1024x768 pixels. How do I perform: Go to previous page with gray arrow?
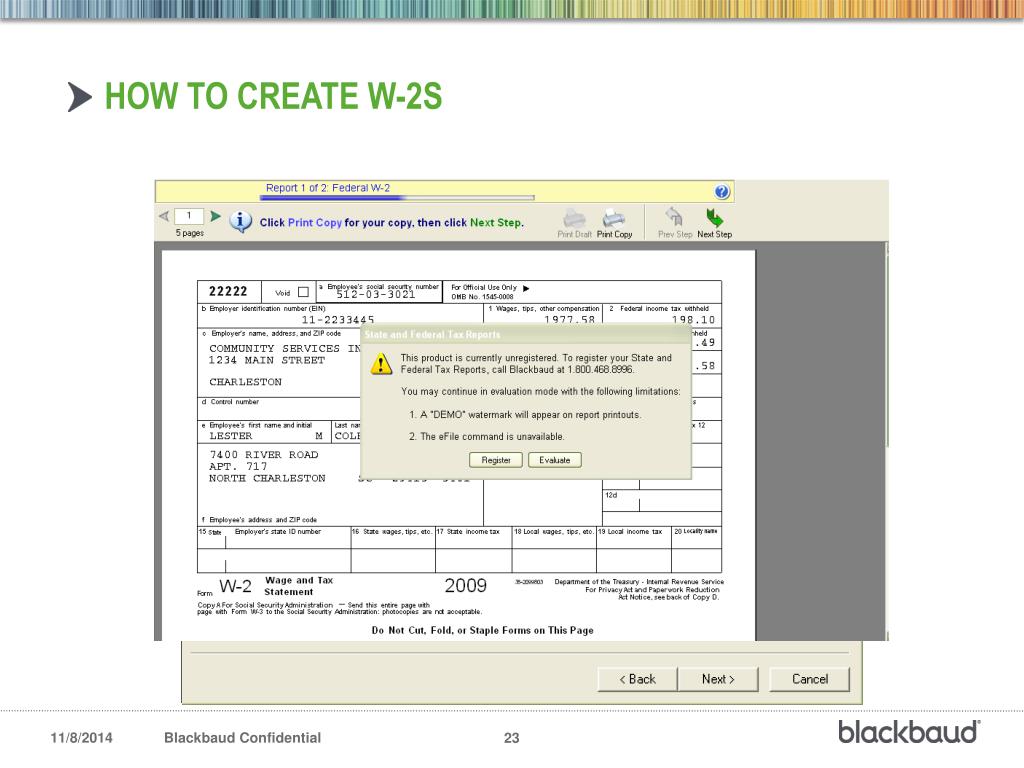coord(163,216)
